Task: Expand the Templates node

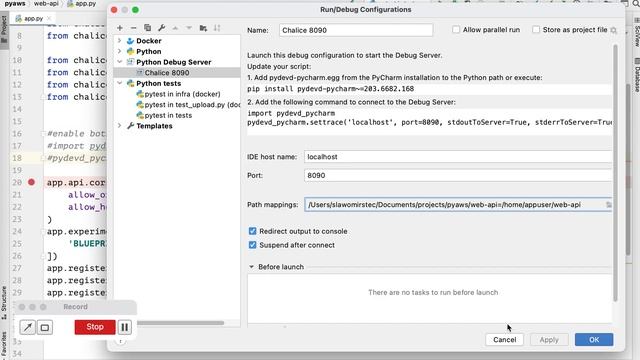Action: click(x=120, y=126)
